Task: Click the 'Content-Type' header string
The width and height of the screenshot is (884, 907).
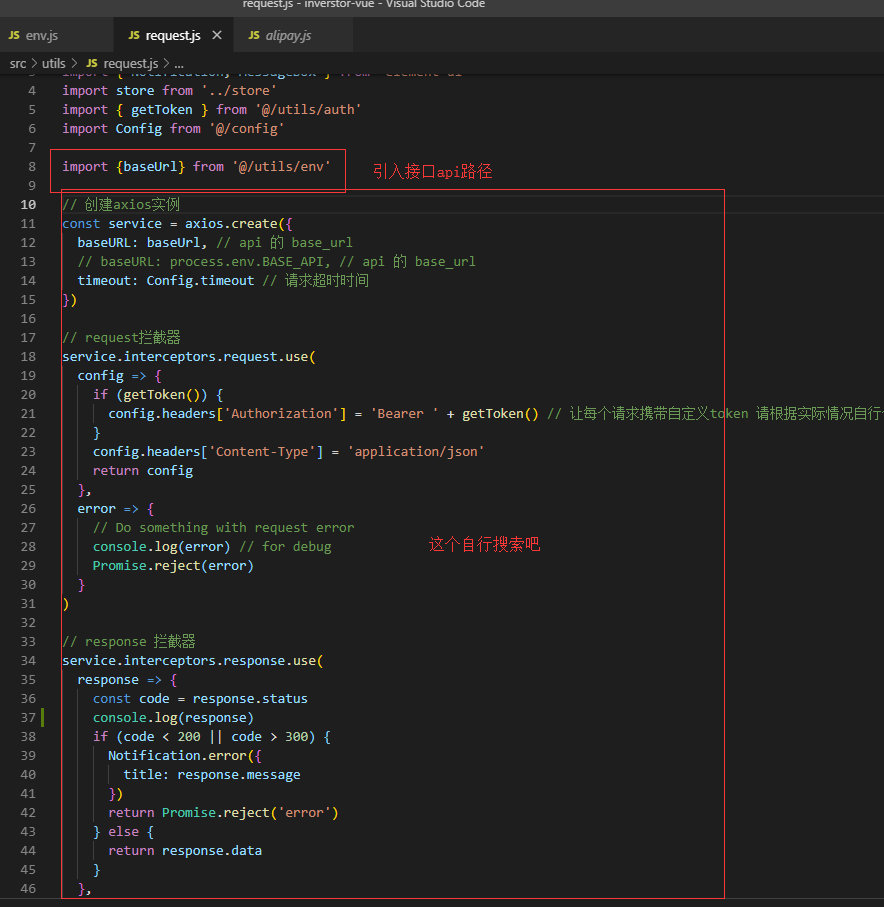Action: click(262, 452)
